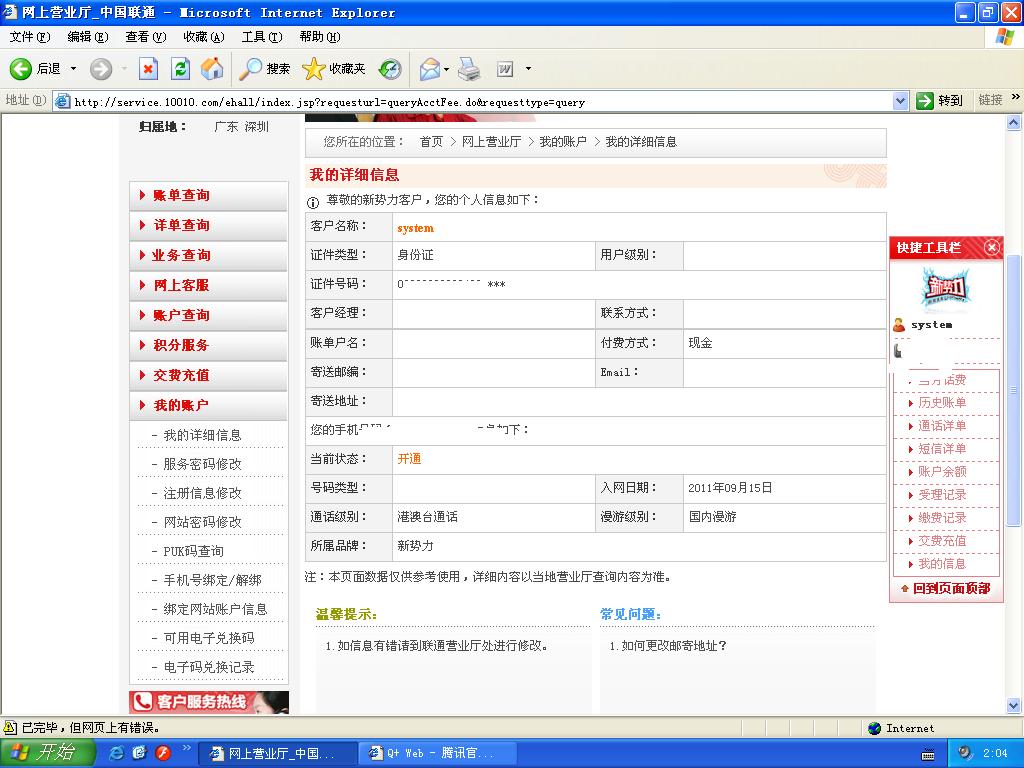Image resolution: width=1024 pixels, height=768 pixels.
Task: Expand the 积分服务 sidebar section
Action: tap(181, 346)
